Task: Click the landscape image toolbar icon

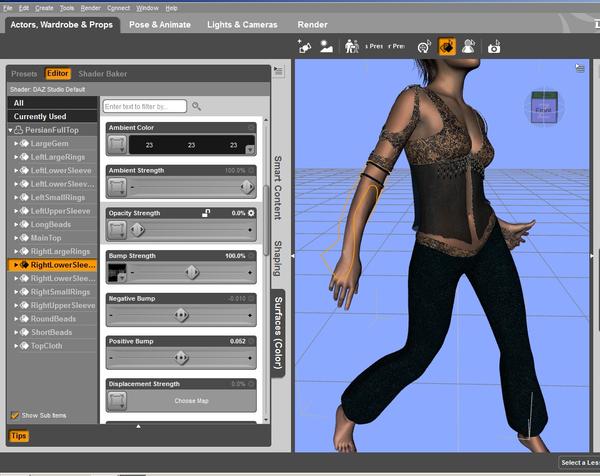Action: tap(326, 47)
